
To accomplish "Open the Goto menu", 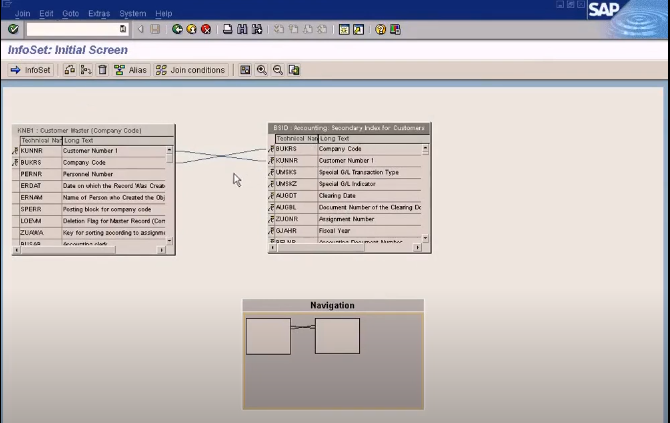I will [71, 14].
